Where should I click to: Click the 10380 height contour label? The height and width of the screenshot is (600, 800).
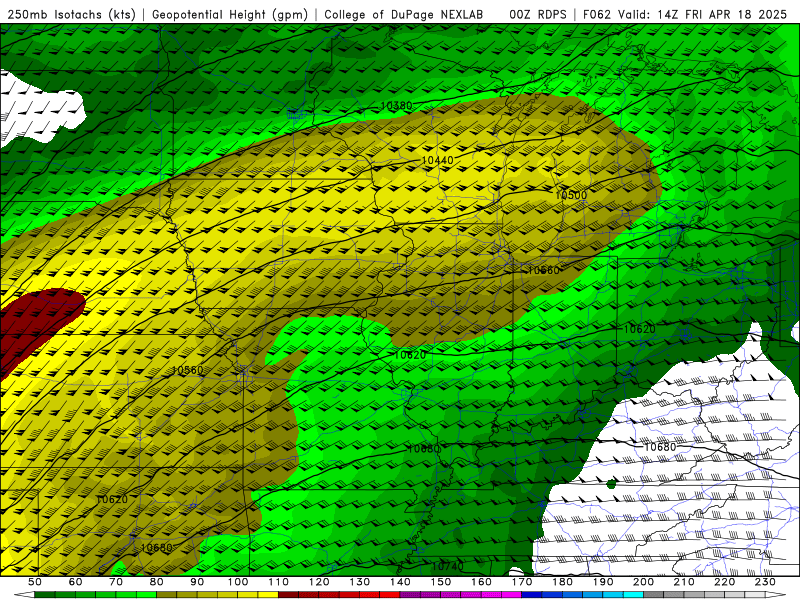(396, 106)
